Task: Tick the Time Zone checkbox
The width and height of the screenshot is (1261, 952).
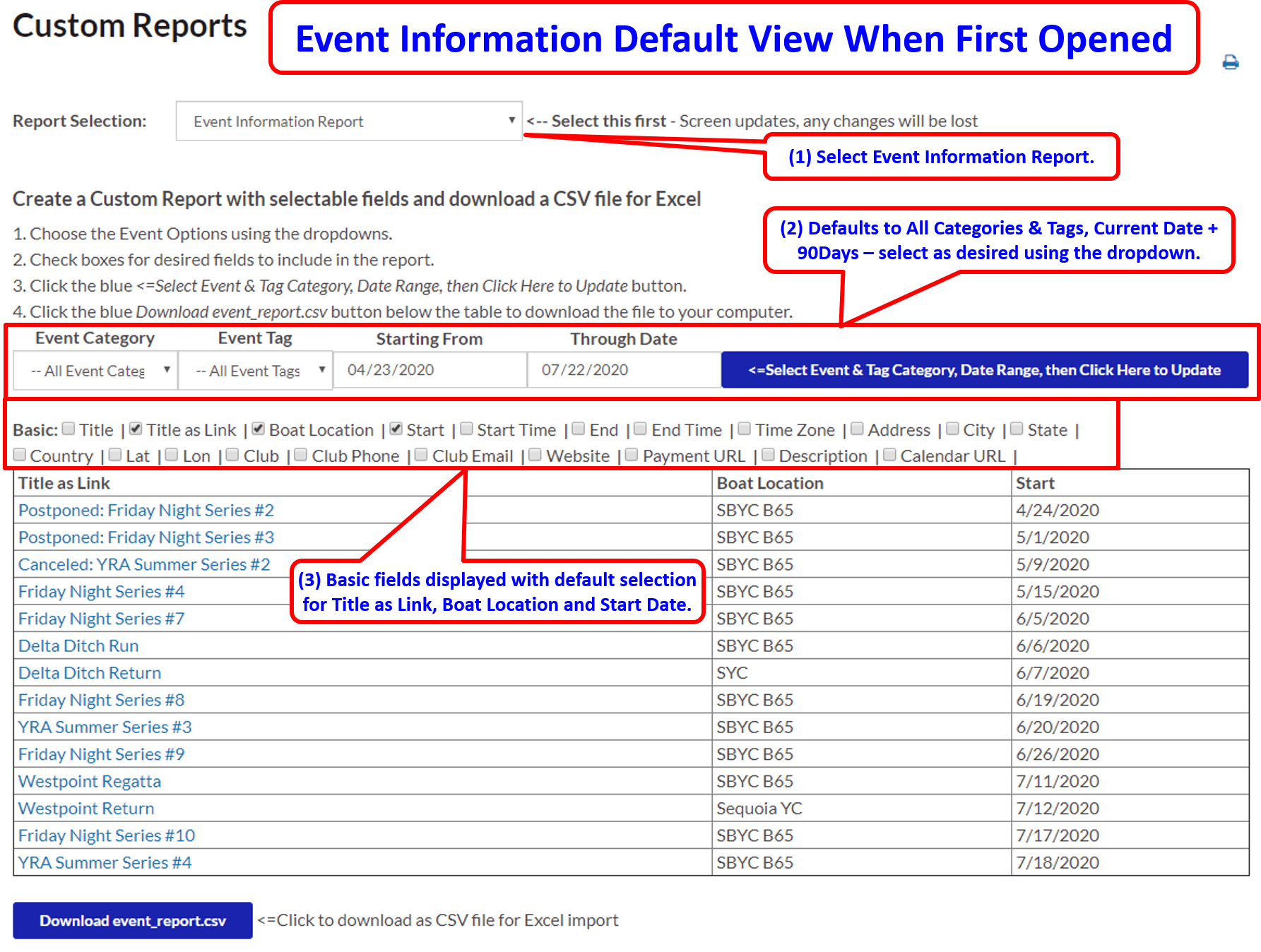Action: pos(745,429)
